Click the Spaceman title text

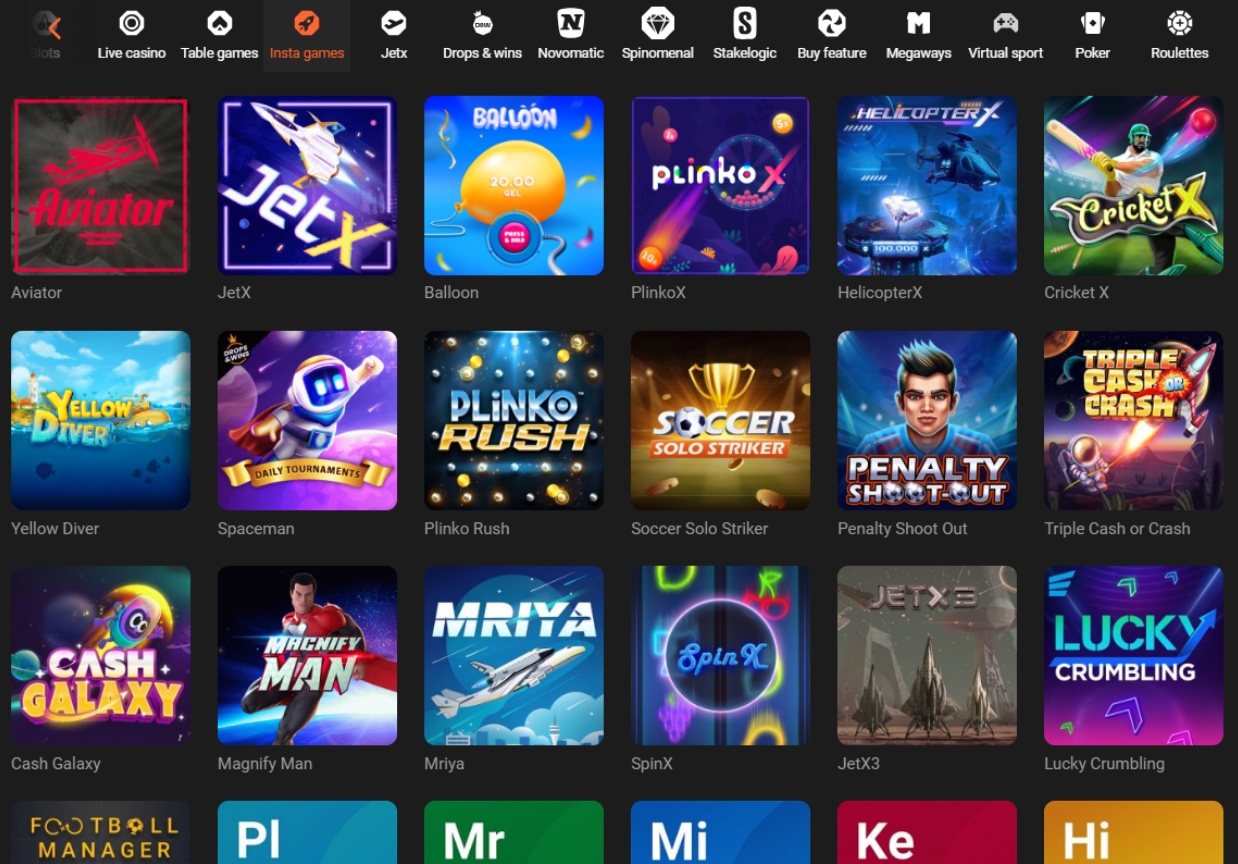(256, 528)
